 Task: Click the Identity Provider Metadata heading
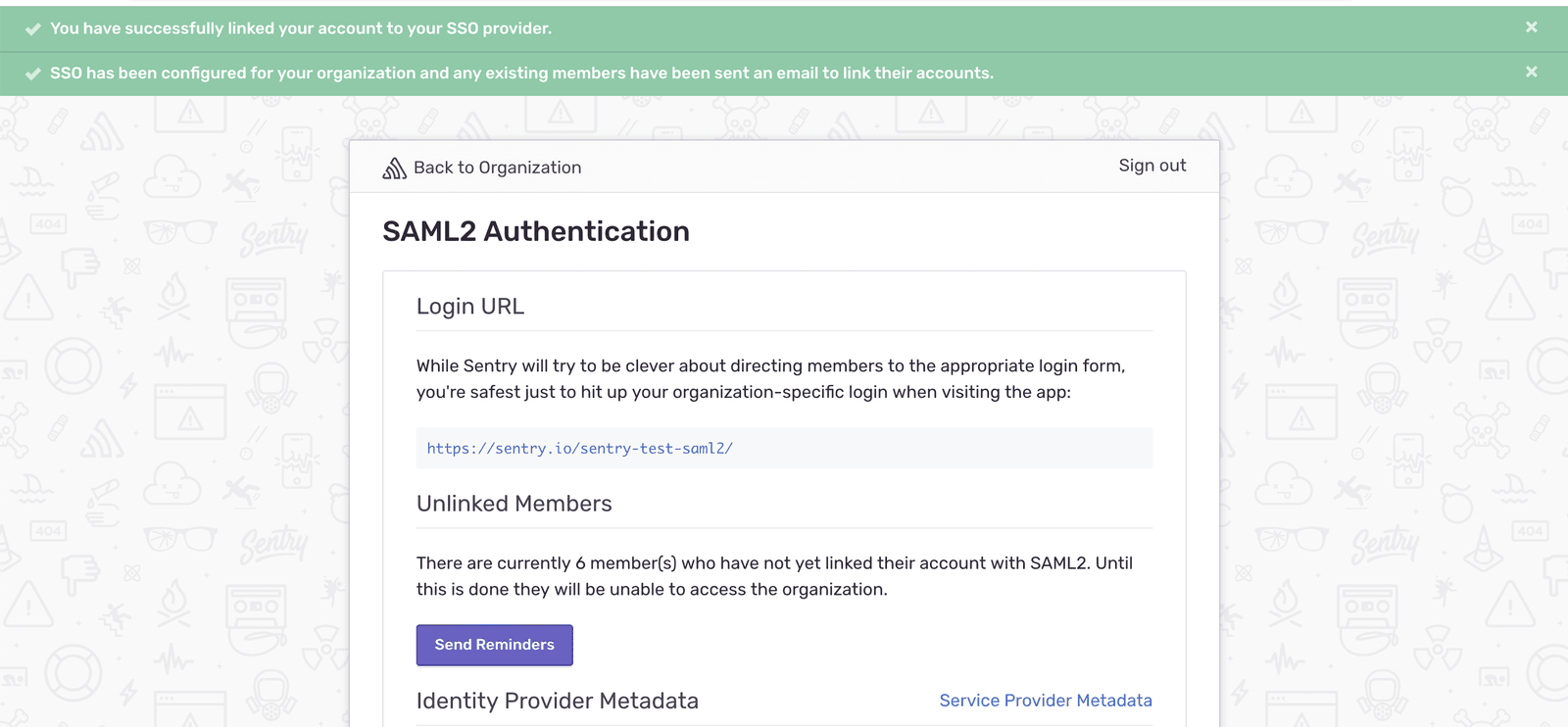pos(557,701)
